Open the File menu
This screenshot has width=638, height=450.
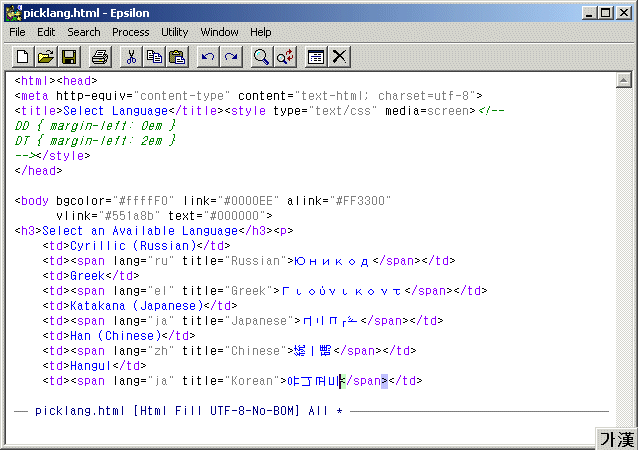(17, 32)
